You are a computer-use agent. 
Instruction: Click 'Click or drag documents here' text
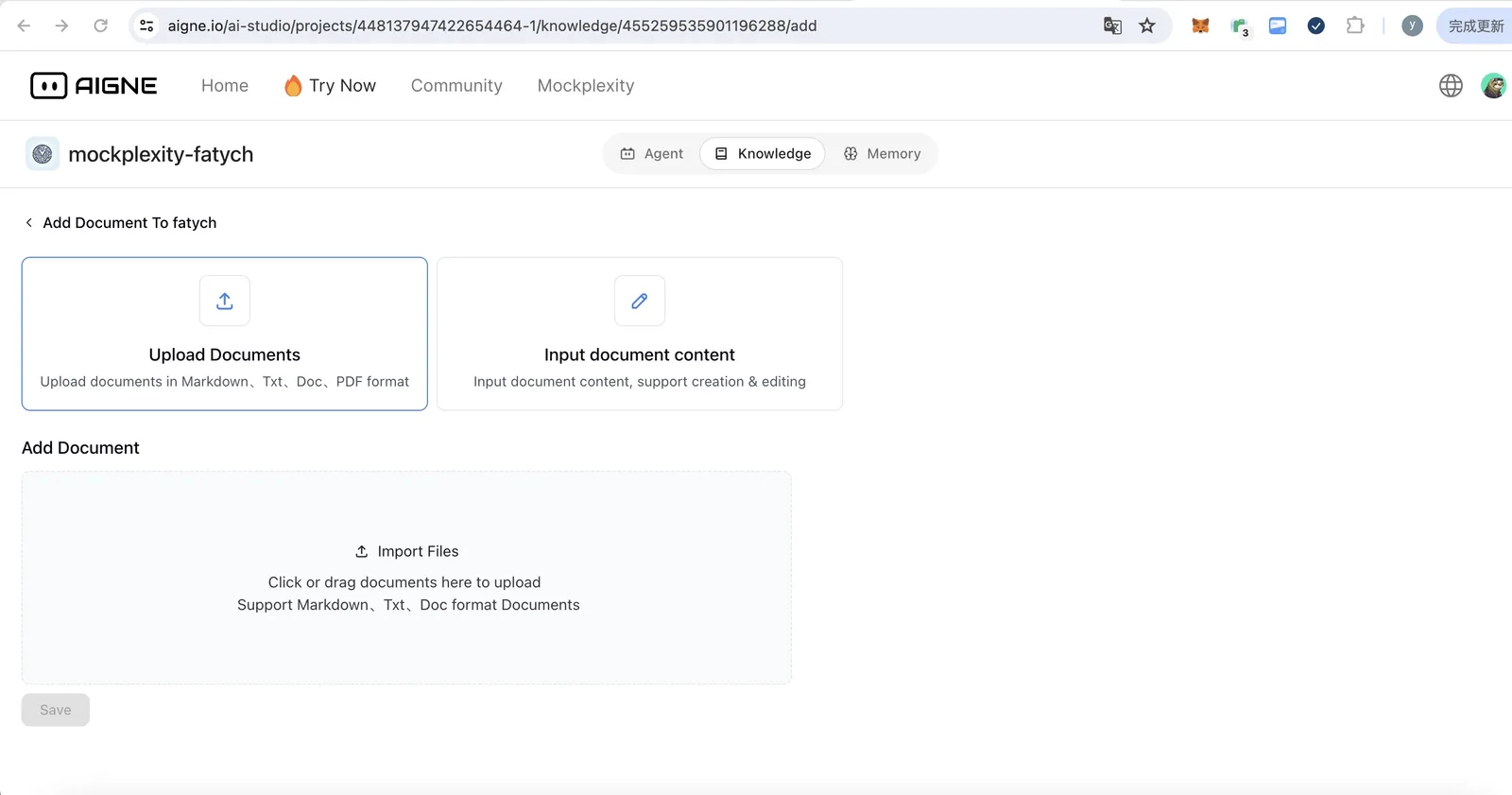(x=404, y=582)
